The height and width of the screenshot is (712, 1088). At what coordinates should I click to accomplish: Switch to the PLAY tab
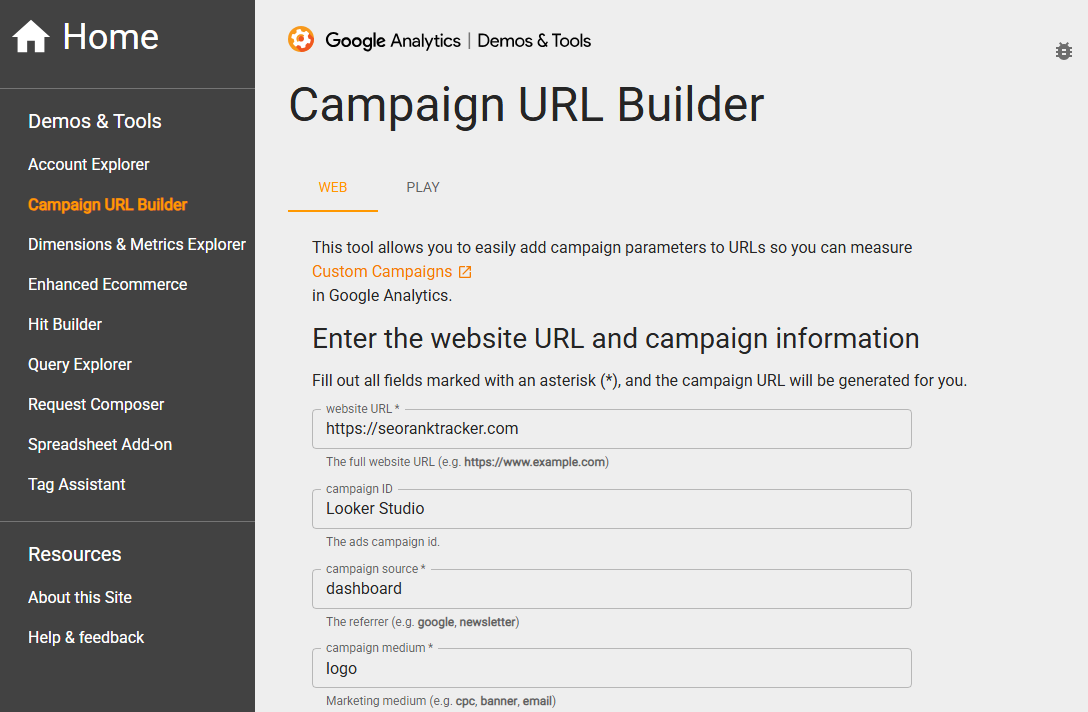[423, 187]
